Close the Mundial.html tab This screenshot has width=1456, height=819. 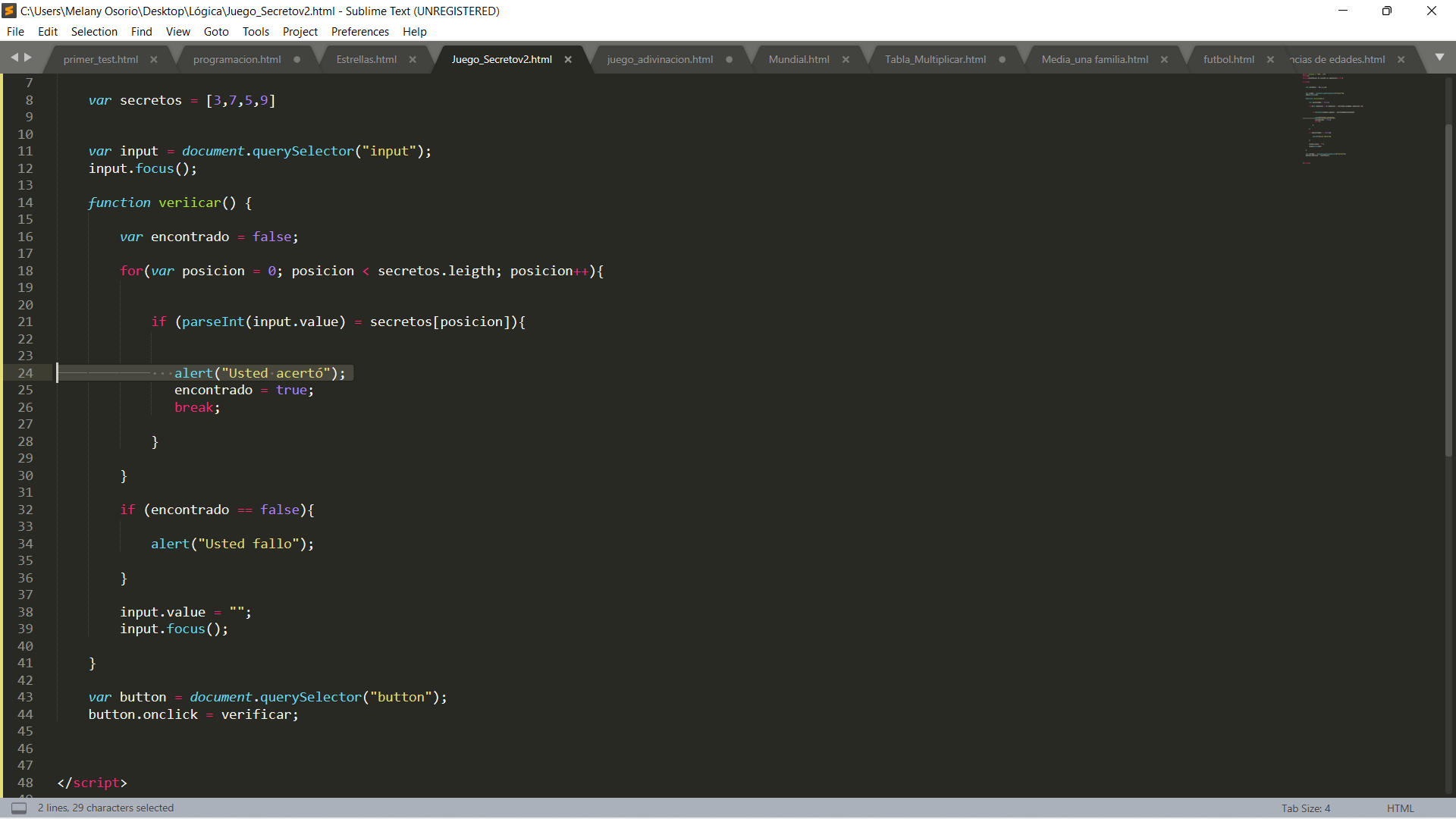tap(846, 59)
